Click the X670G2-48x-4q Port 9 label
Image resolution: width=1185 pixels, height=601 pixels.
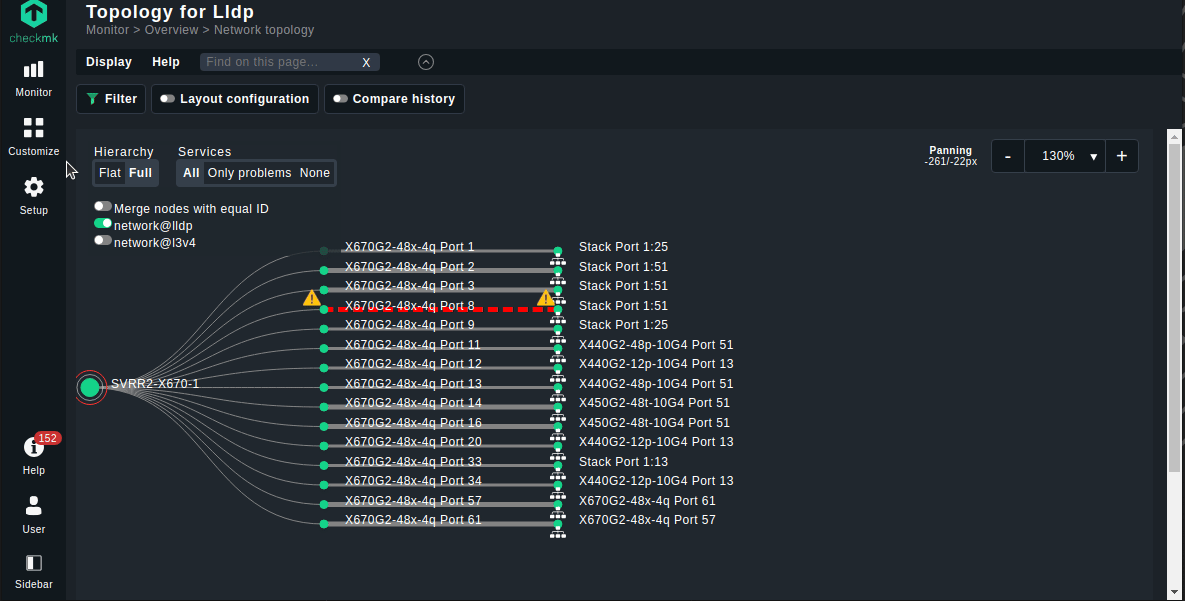coord(410,325)
